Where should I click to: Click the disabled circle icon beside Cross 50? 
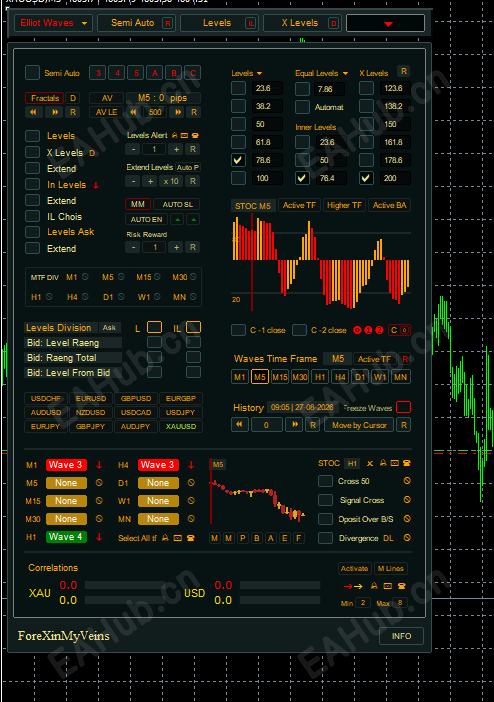point(407,481)
